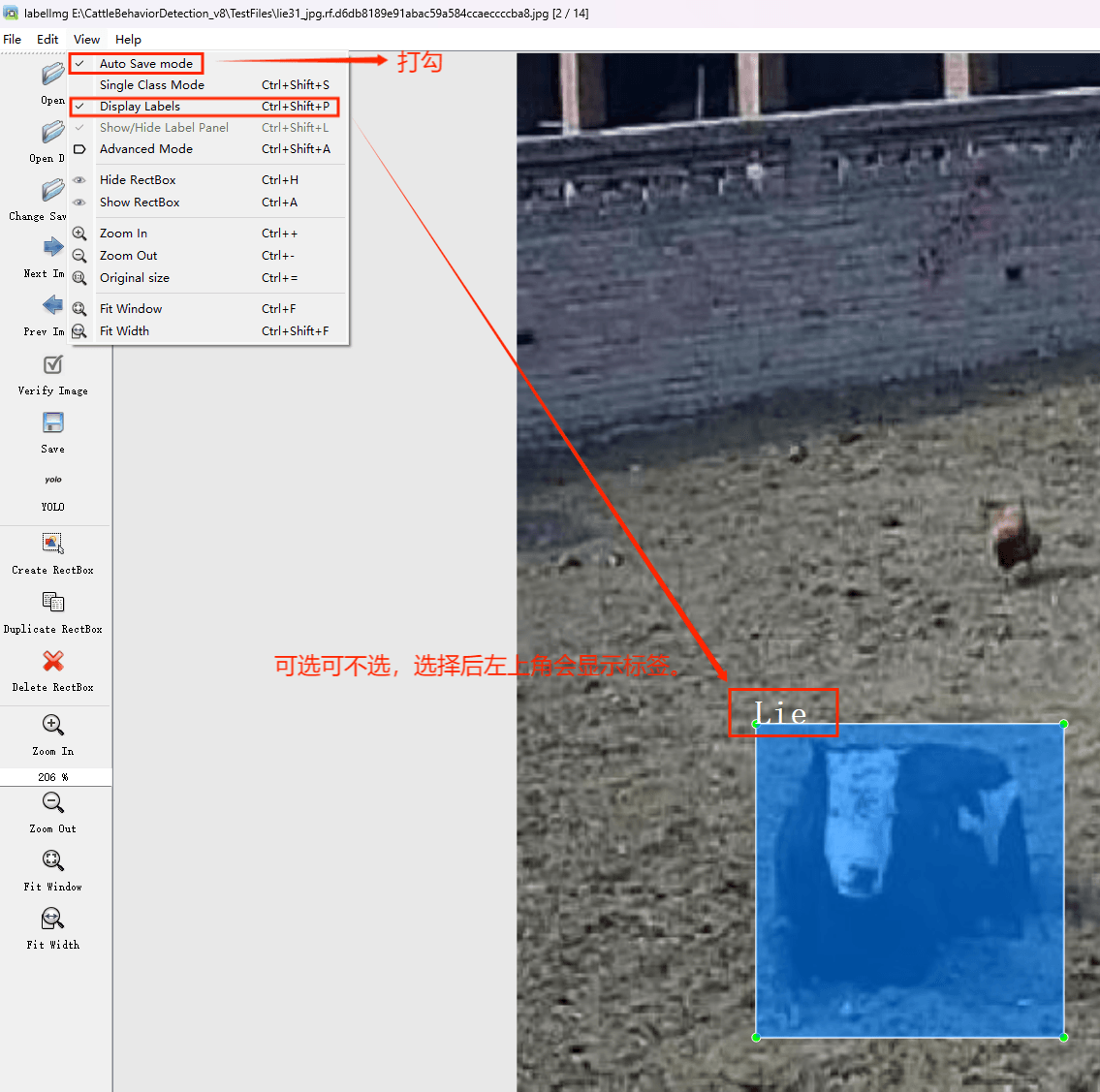
Task: Select Zoom In menu entry
Action: click(208, 233)
